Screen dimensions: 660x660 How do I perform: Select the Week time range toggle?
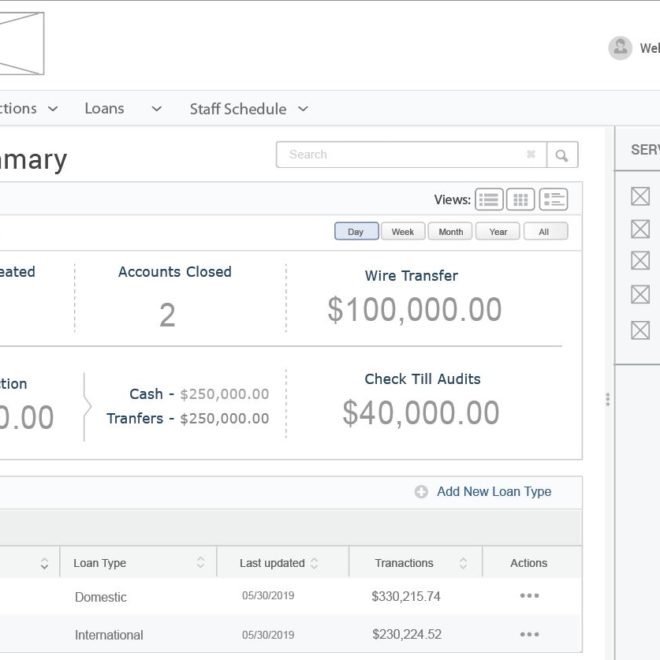403,232
